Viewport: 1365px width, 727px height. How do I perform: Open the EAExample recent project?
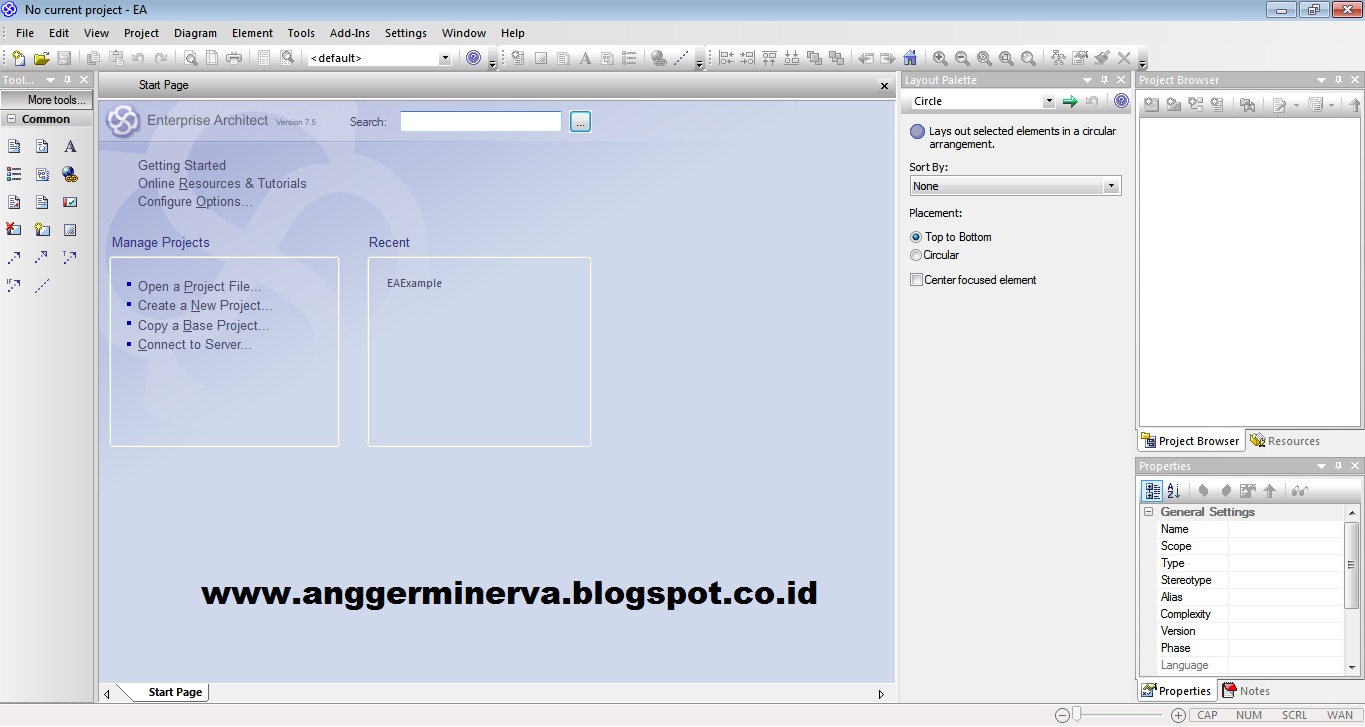coord(414,283)
